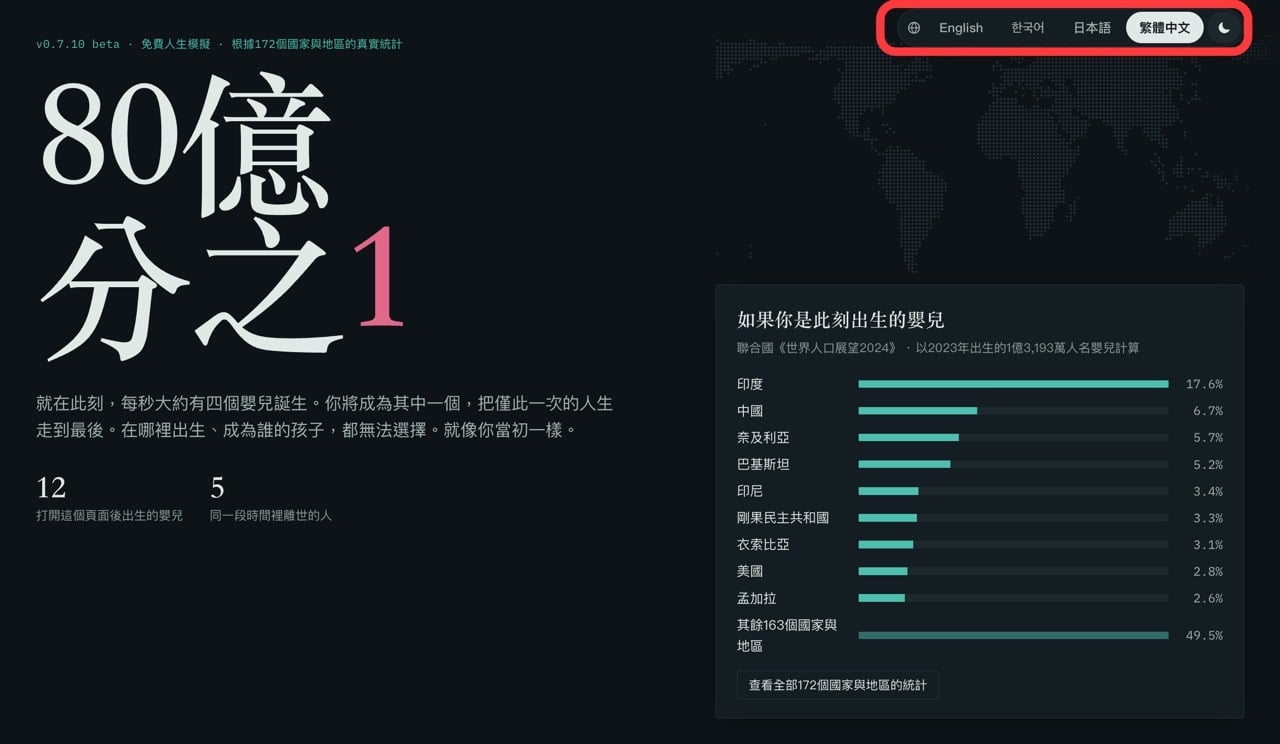1280x744 pixels.
Task: Click the 孟加拉 row label
Action: click(x=757, y=598)
